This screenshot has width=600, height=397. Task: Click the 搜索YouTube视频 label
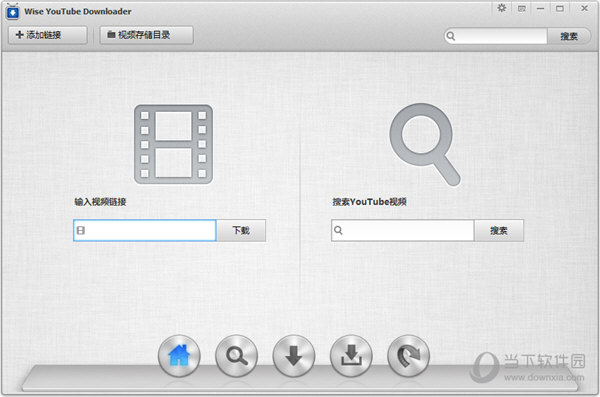(369, 202)
